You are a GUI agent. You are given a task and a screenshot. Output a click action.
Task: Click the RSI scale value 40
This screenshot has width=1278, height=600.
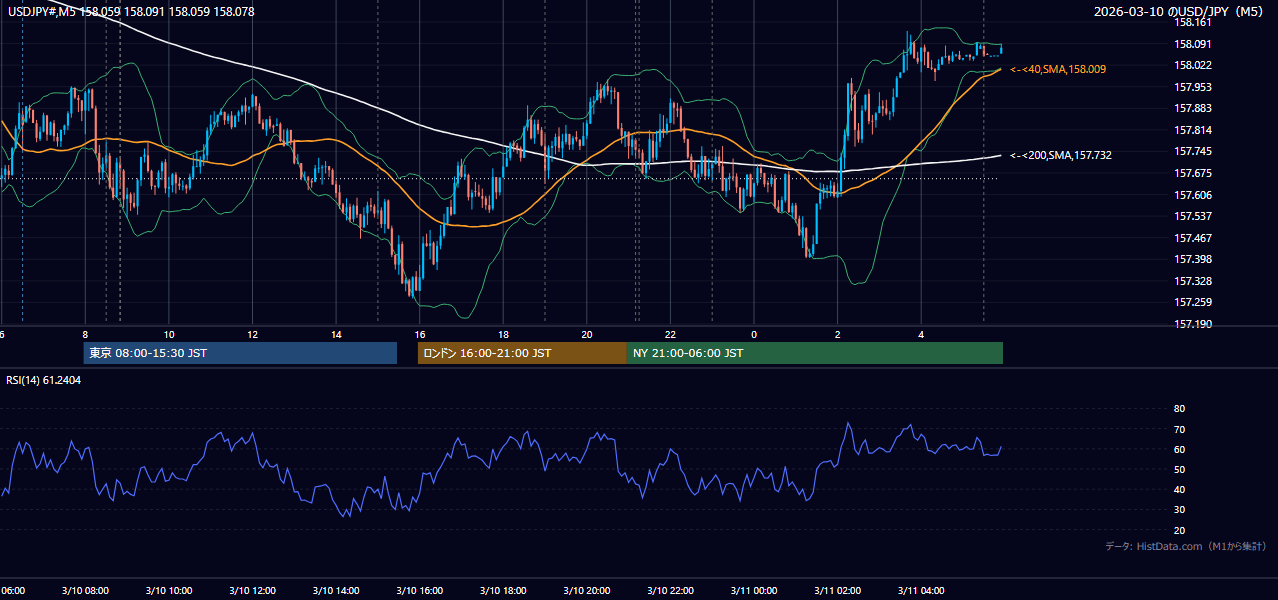[x=1179, y=489]
